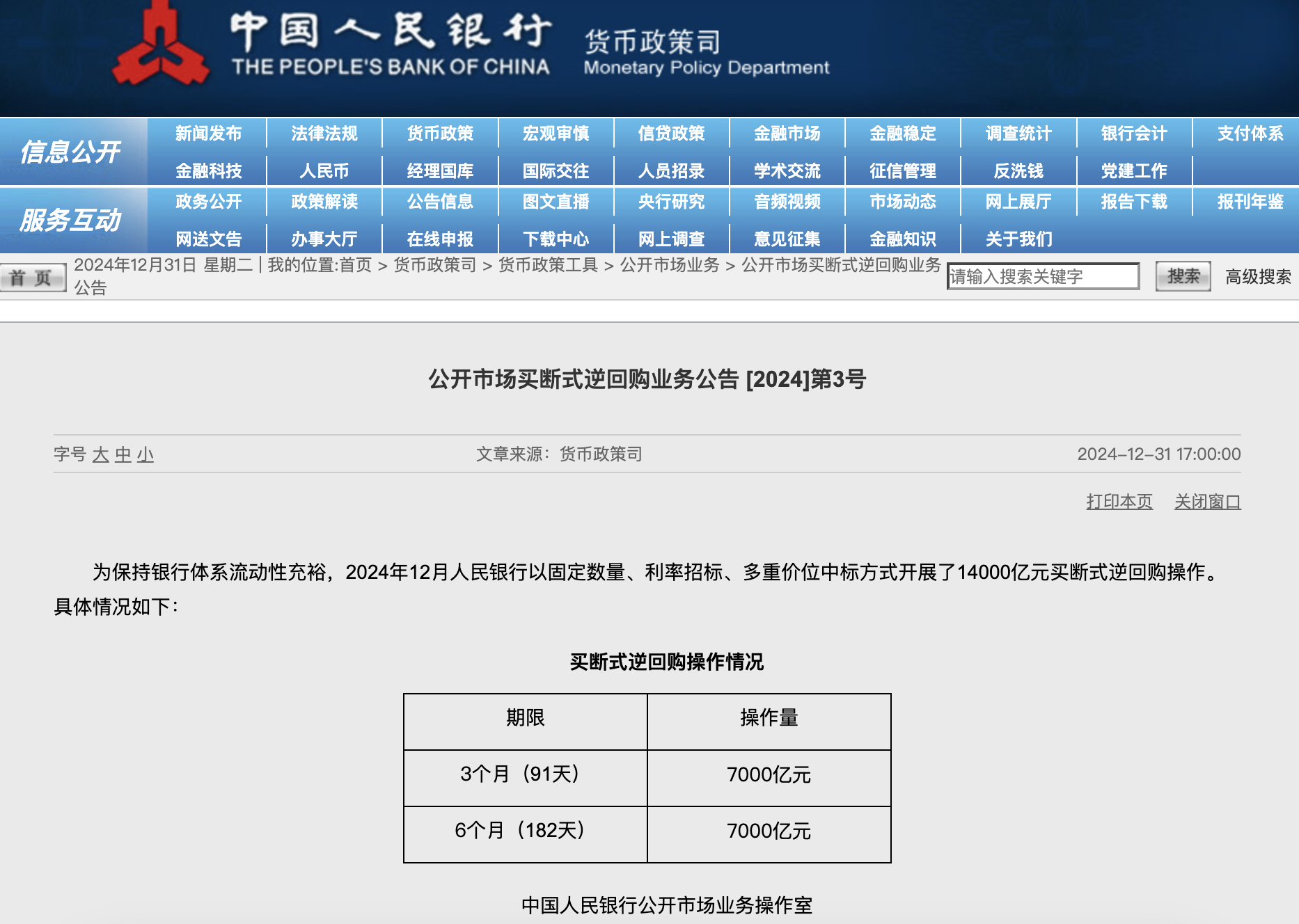1299x924 pixels.
Task: Set font size to large (大)
Action: 101,455
